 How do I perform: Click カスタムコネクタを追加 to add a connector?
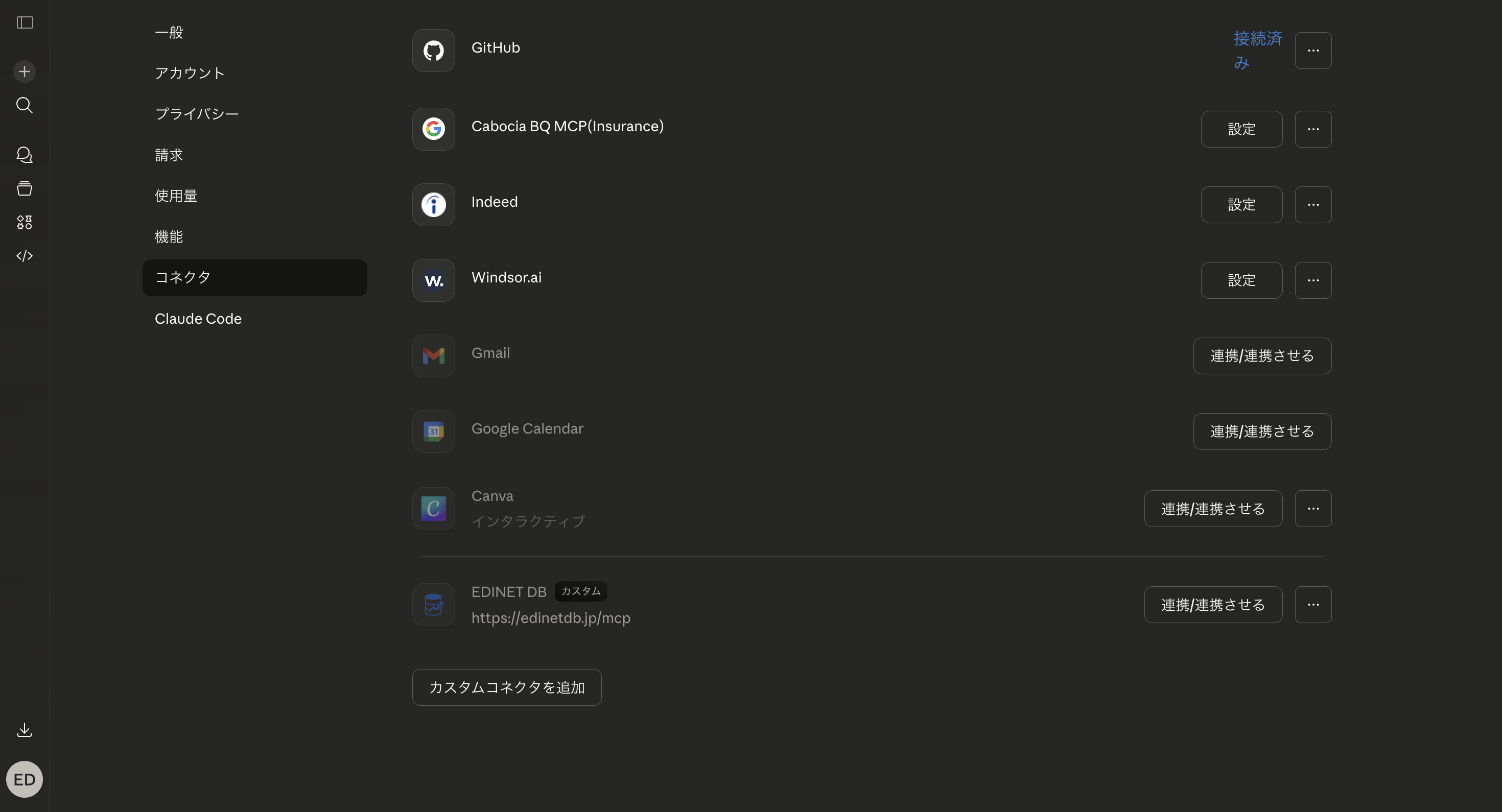coord(506,687)
